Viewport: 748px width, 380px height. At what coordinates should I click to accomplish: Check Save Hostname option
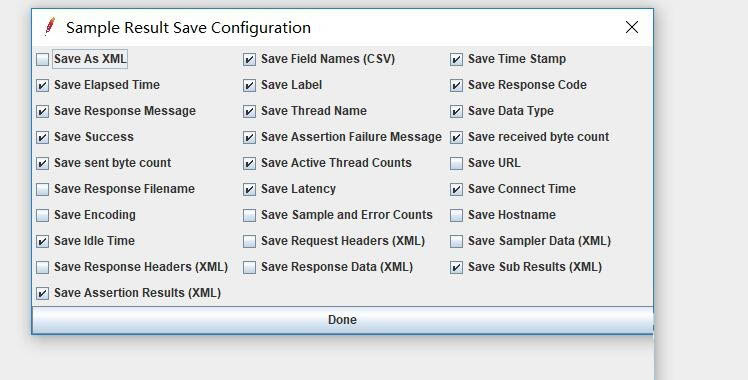tap(457, 216)
